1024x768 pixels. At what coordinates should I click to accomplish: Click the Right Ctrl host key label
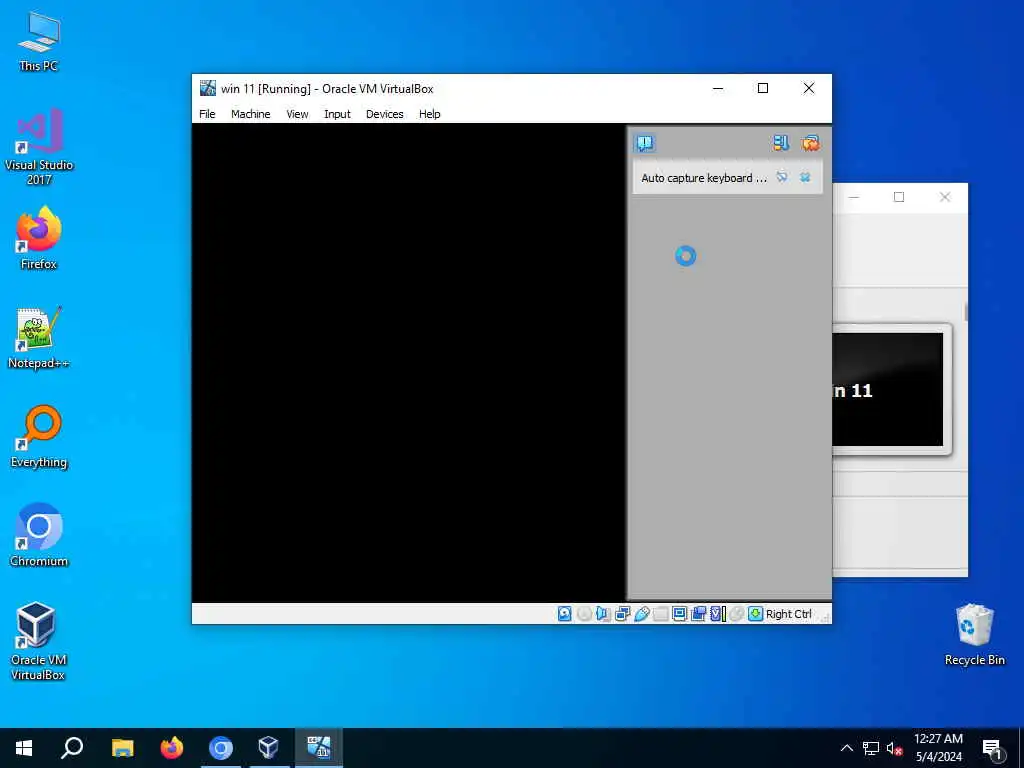pyautogui.click(x=788, y=614)
